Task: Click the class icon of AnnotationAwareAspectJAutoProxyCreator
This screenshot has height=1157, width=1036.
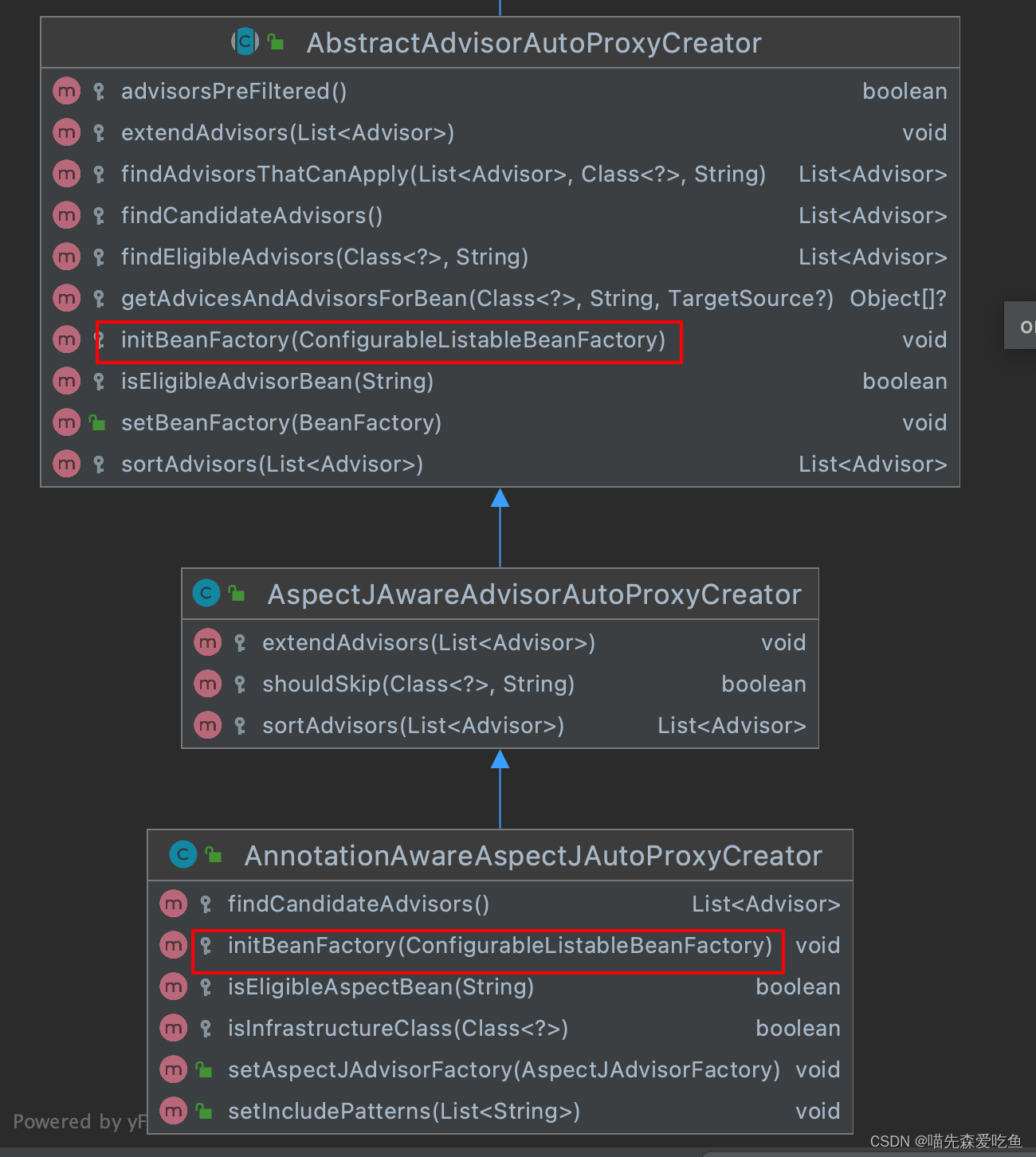Action: click(183, 854)
